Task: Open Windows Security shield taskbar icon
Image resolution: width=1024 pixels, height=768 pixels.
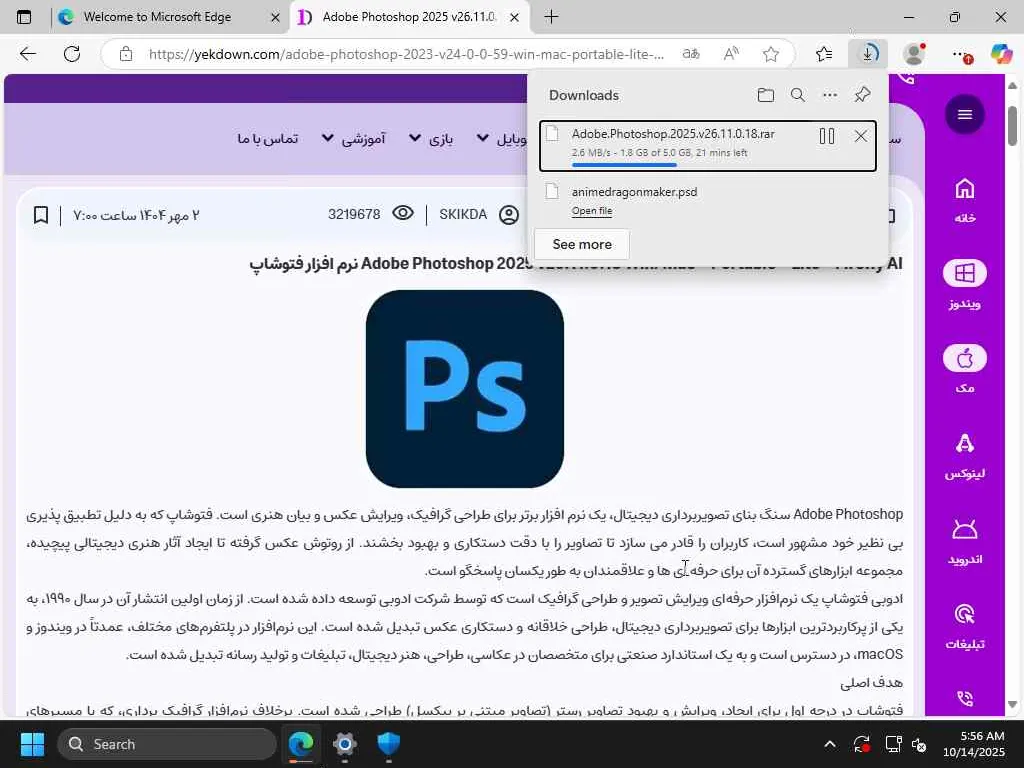Action: 389,744
